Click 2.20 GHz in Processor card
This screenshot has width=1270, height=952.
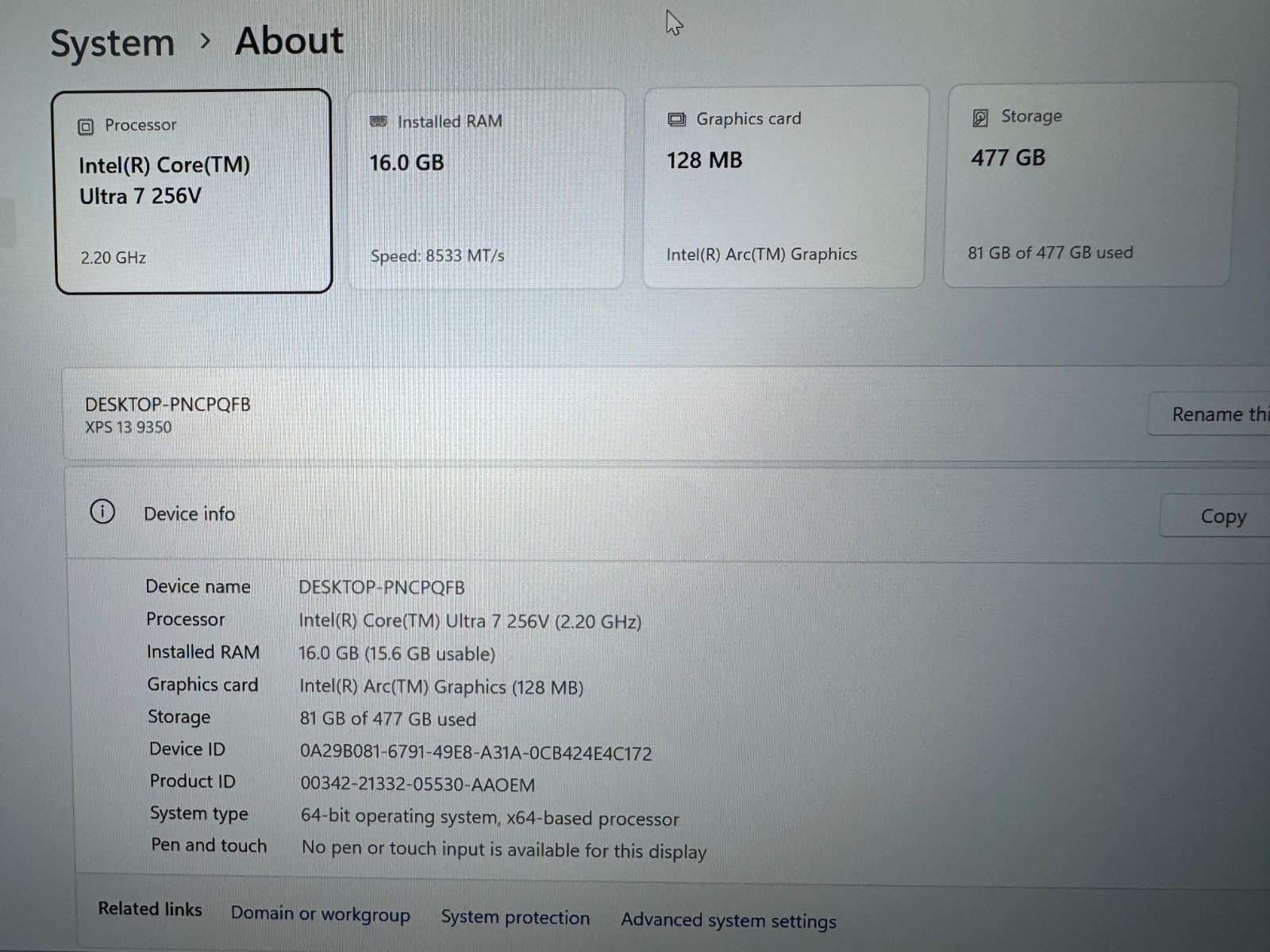114,258
